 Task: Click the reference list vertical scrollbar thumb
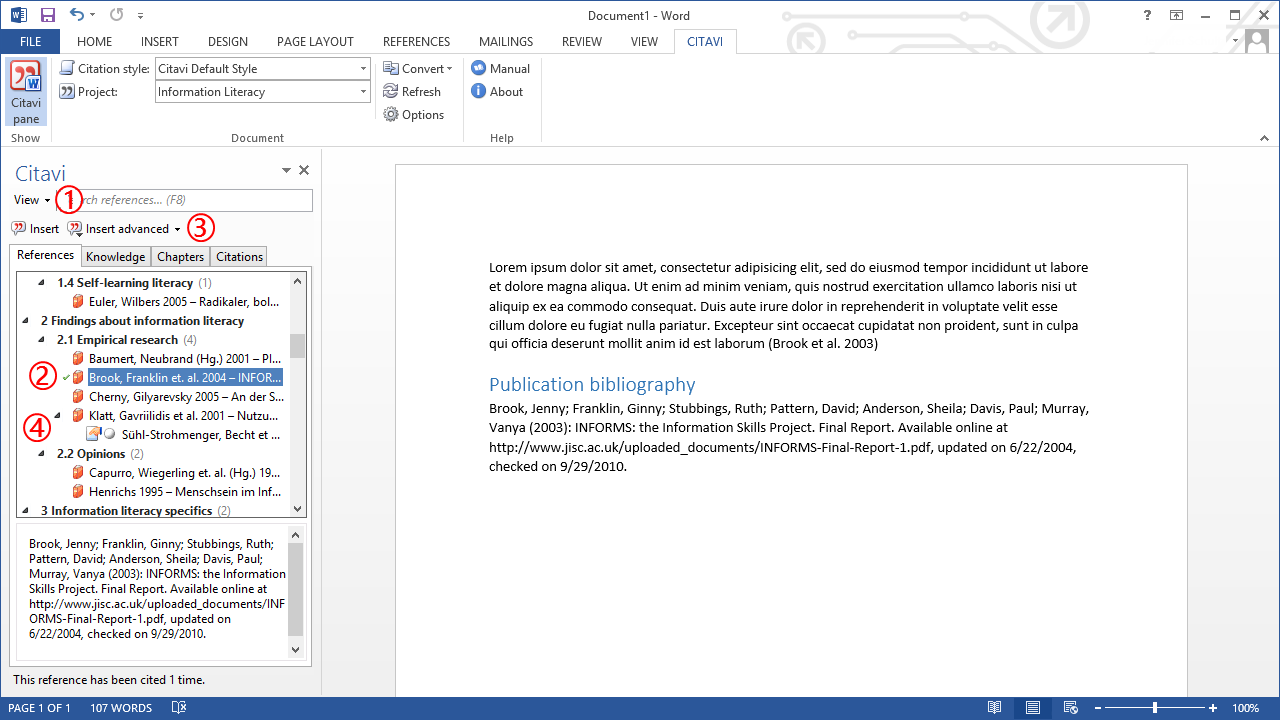[x=297, y=345]
